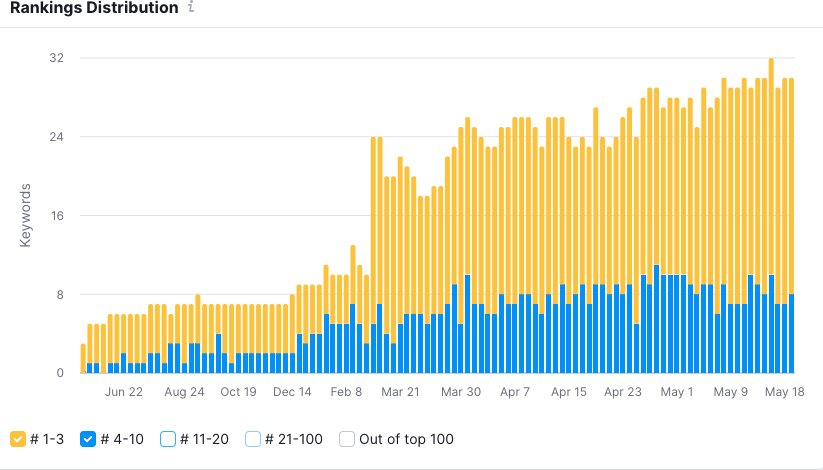Select the # 11-20 legend label
This screenshot has height=470, width=823.
[204, 439]
